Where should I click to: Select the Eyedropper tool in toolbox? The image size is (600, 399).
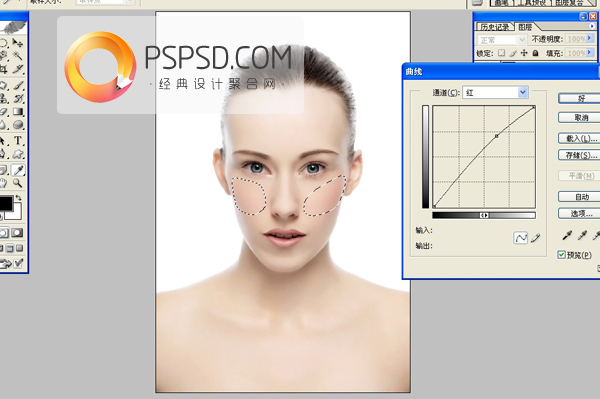pyautogui.click(x=18, y=170)
